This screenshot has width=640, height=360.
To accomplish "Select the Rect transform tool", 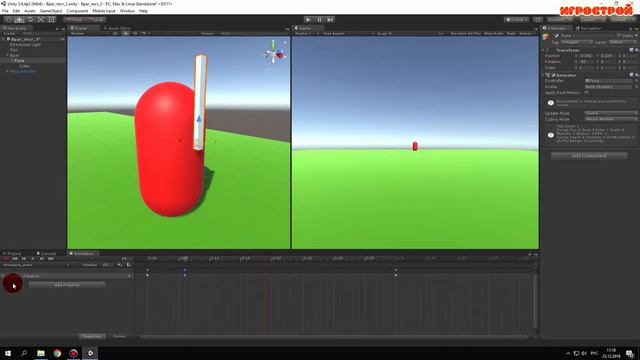I will tap(51, 20).
